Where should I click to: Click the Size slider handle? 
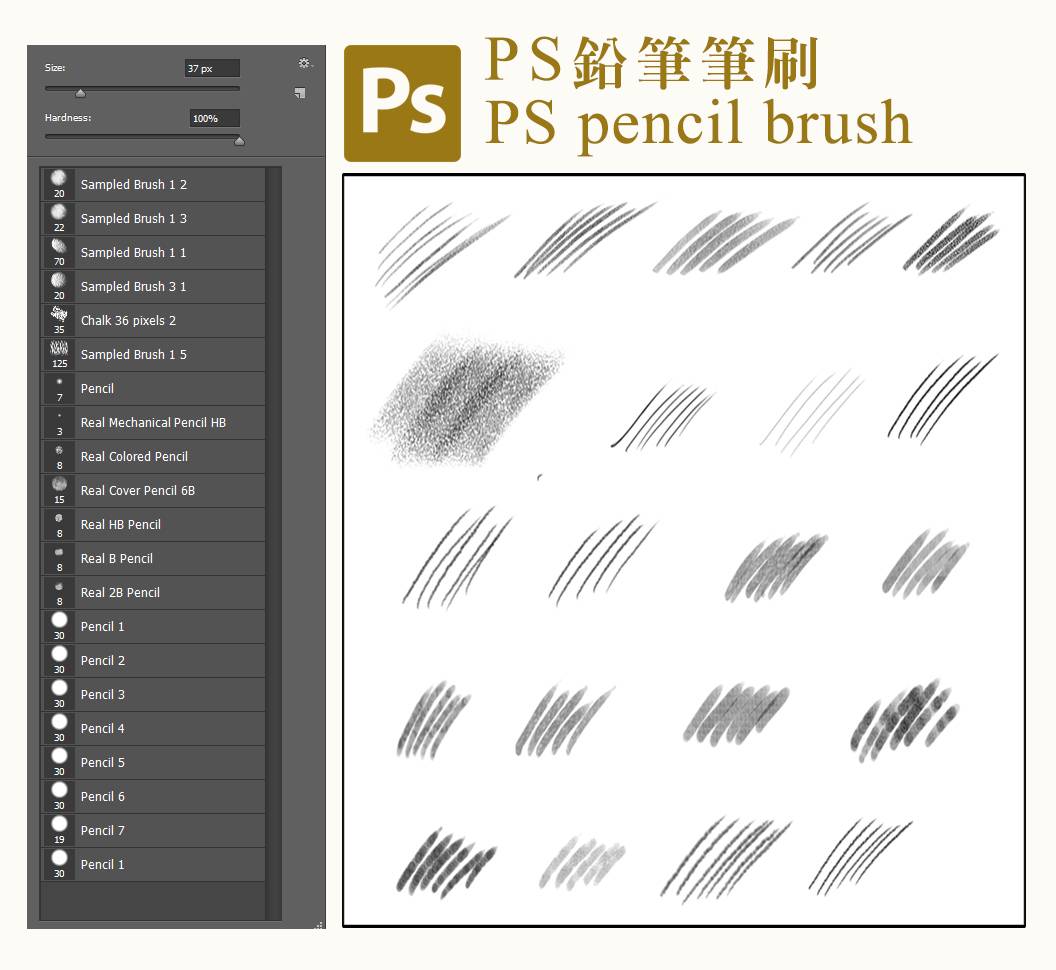click(x=80, y=94)
